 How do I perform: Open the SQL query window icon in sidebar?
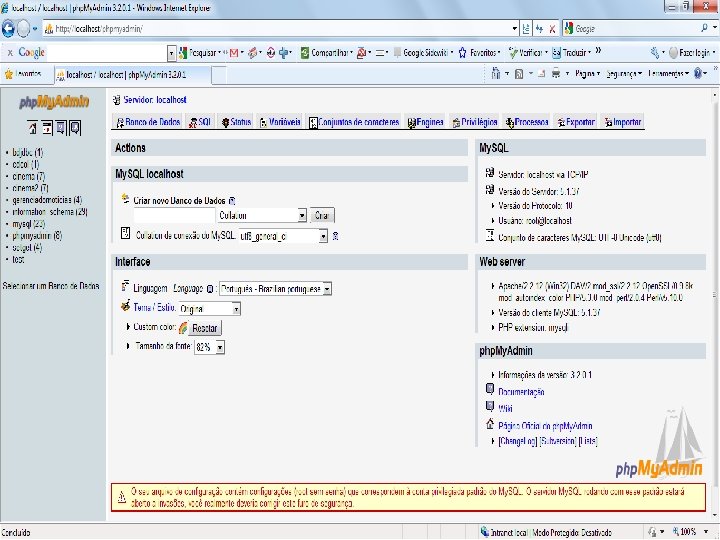[x=47, y=127]
